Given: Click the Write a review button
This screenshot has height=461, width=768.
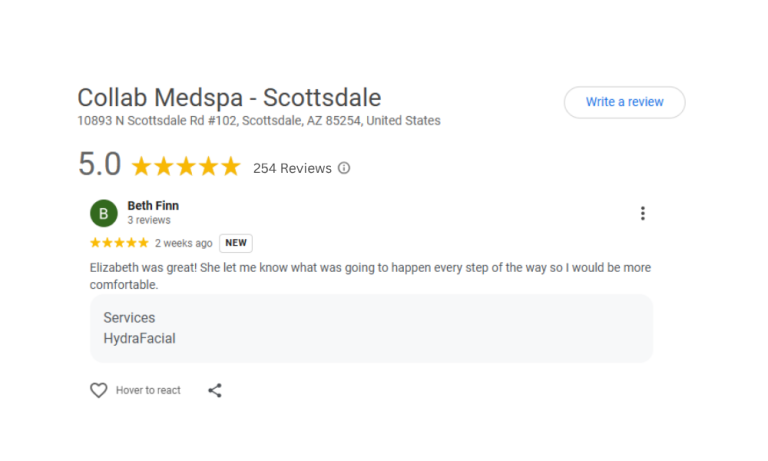Looking at the screenshot, I should pyautogui.click(x=624, y=102).
